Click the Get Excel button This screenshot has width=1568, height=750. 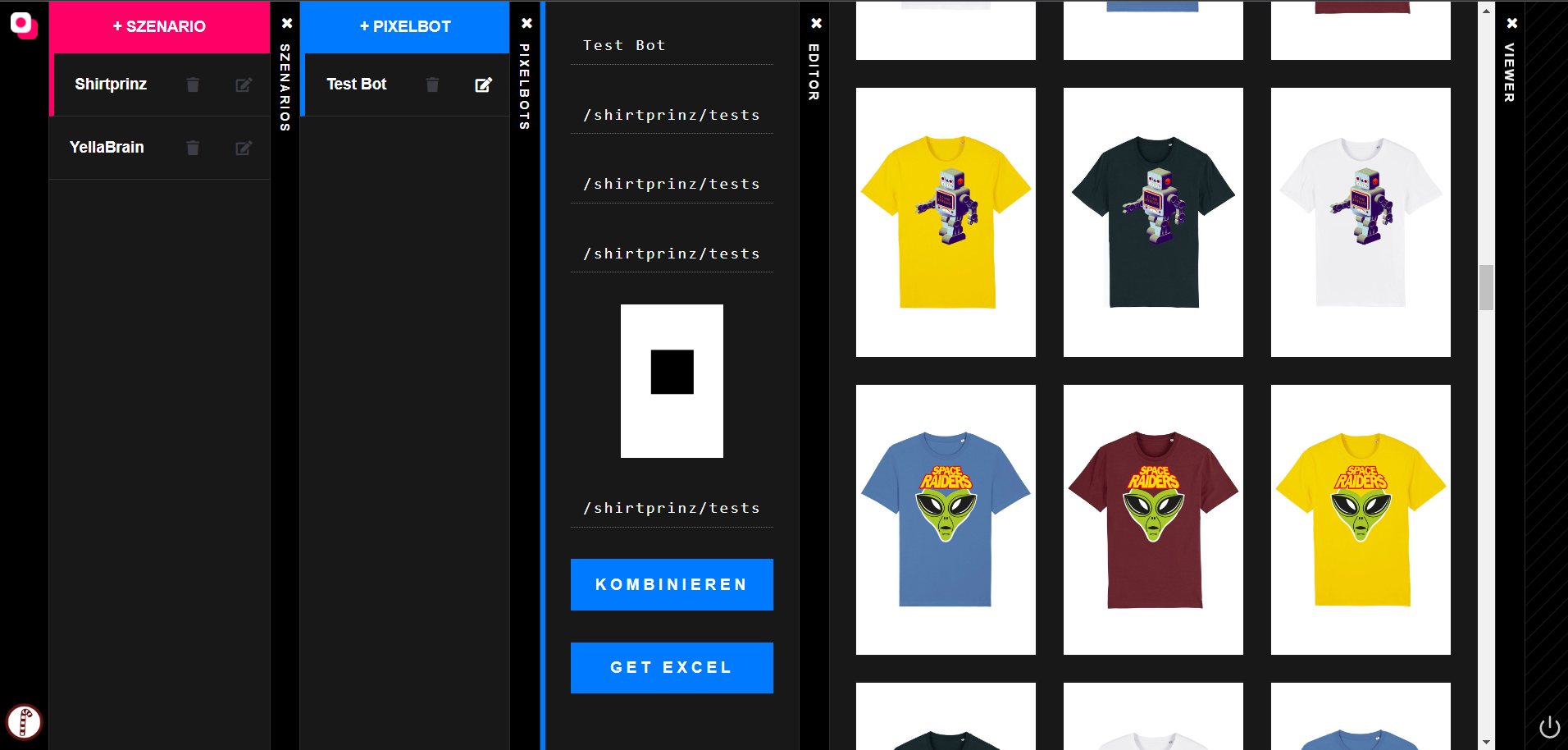(672, 668)
